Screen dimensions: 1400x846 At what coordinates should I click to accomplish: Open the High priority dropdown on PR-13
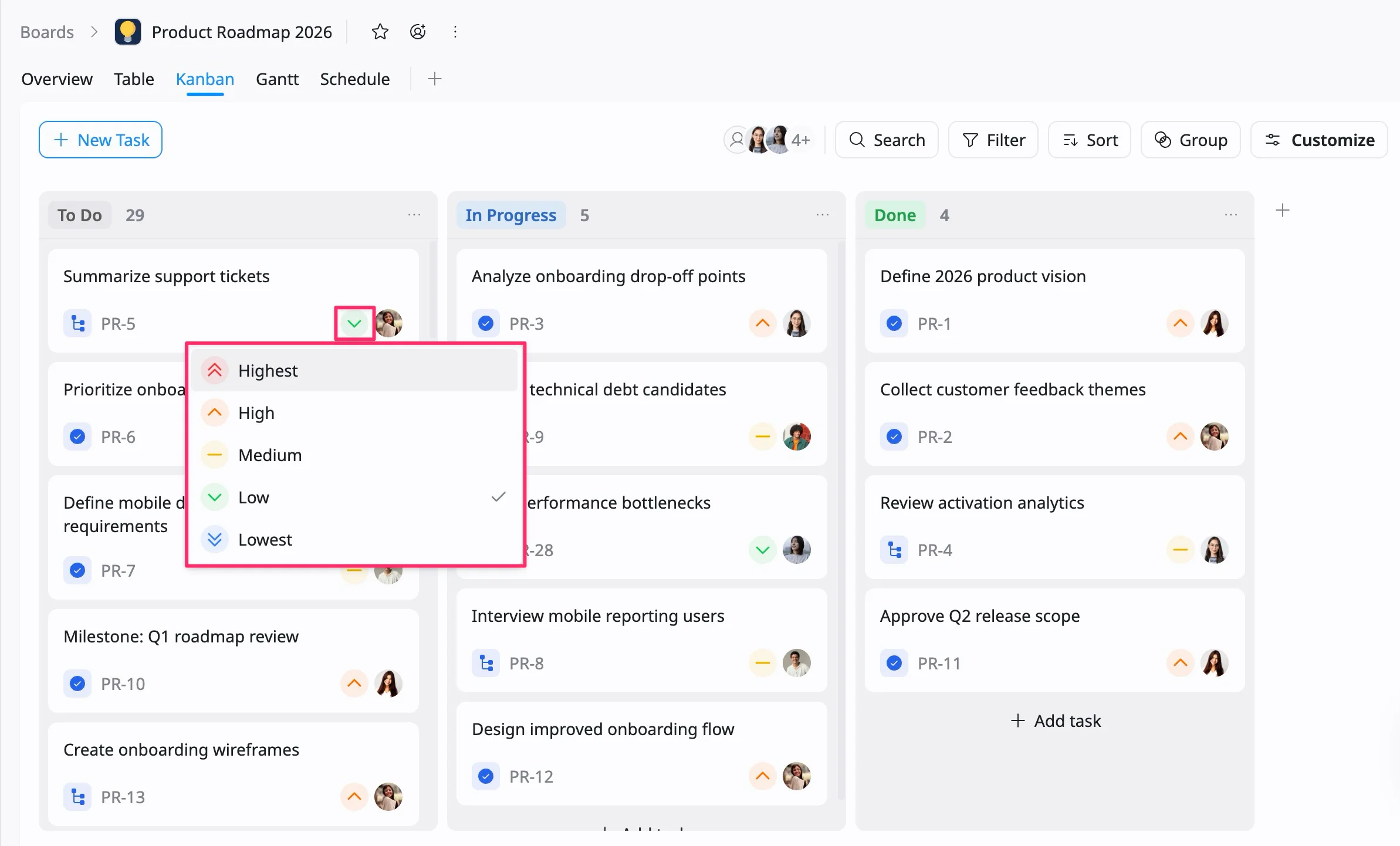tap(354, 797)
